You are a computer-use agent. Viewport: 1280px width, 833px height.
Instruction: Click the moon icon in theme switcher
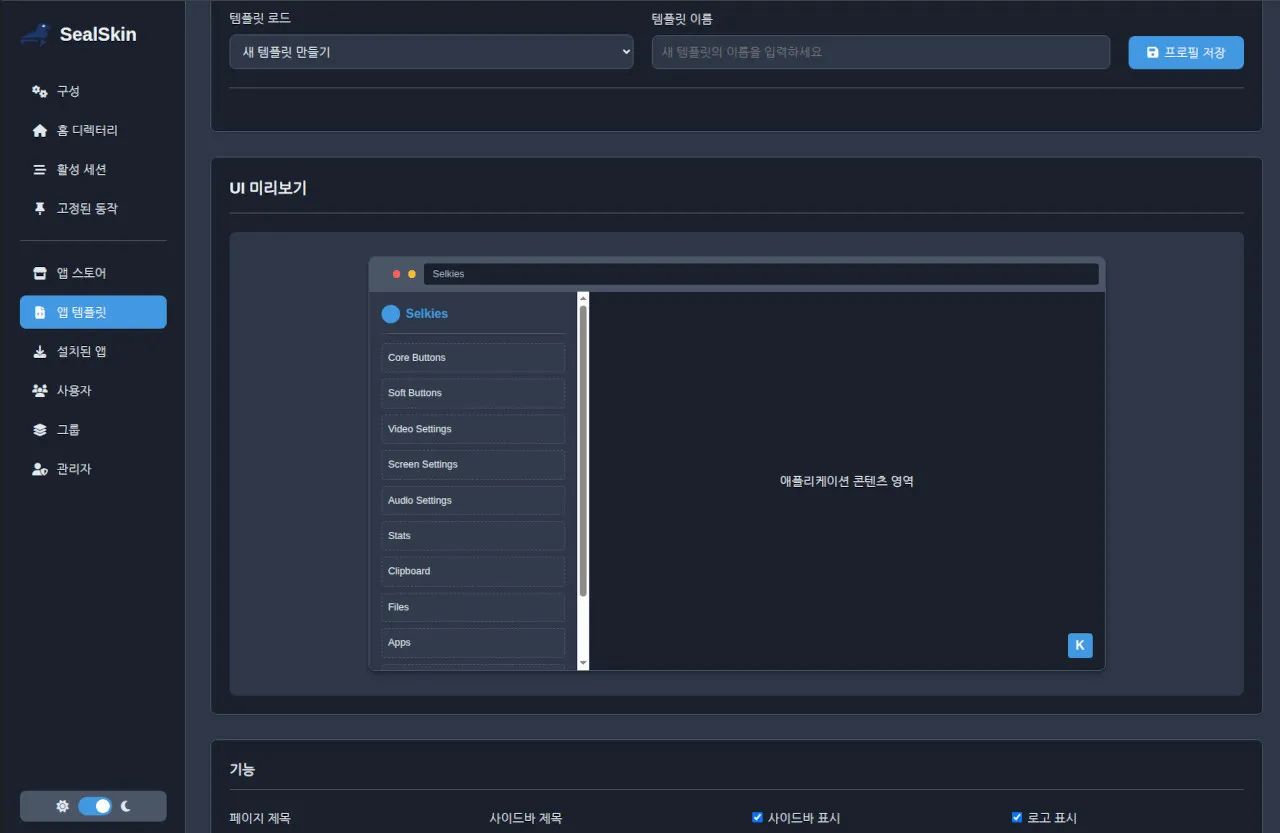tap(126, 806)
